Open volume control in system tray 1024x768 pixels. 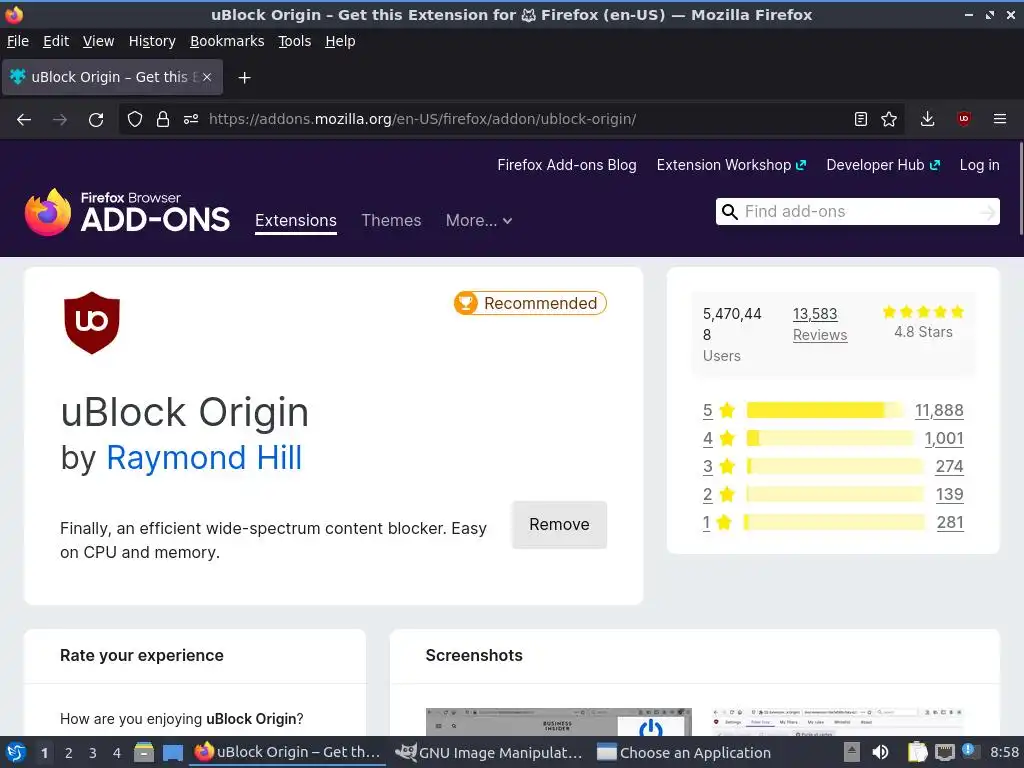(x=880, y=752)
